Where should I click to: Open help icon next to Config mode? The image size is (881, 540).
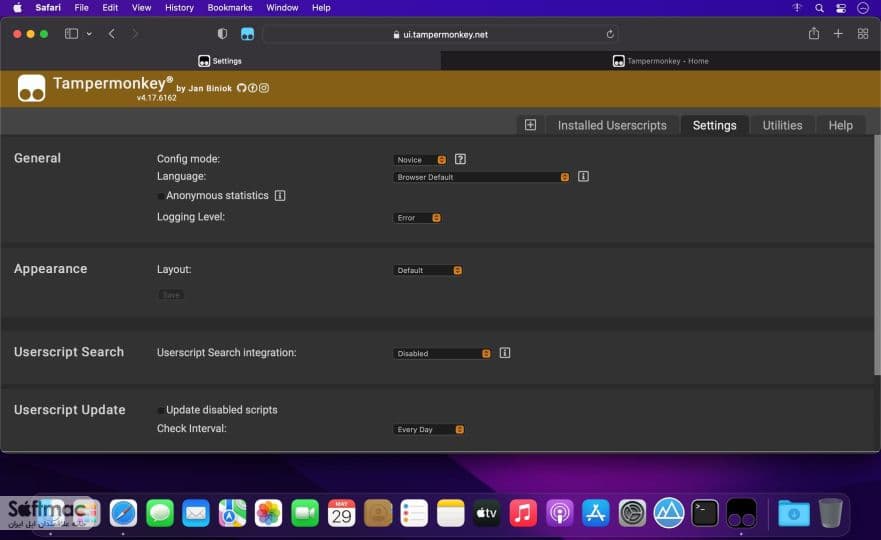click(460, 159)
